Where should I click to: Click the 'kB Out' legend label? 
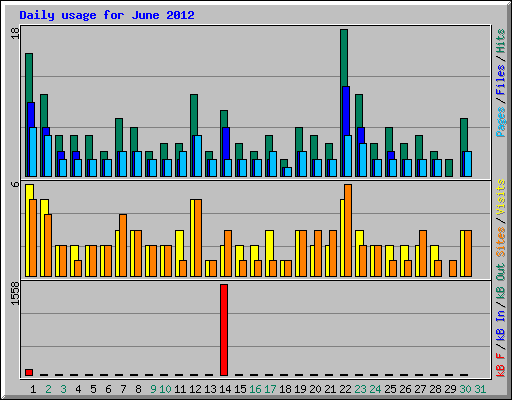coord(501,282)
